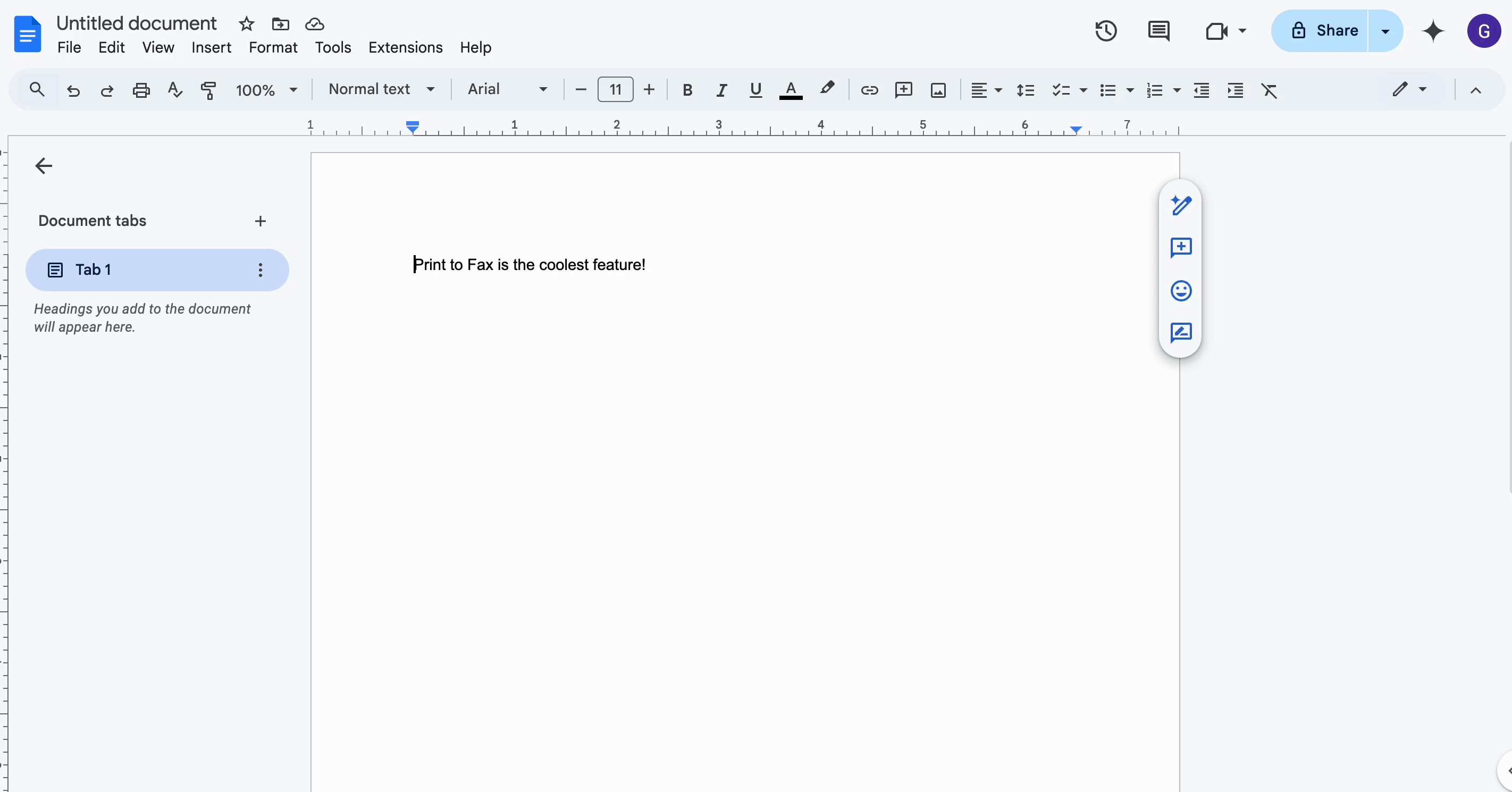Open the Format menu
The height and width of the screenshot is (792, 1512).
click(273, 47)
